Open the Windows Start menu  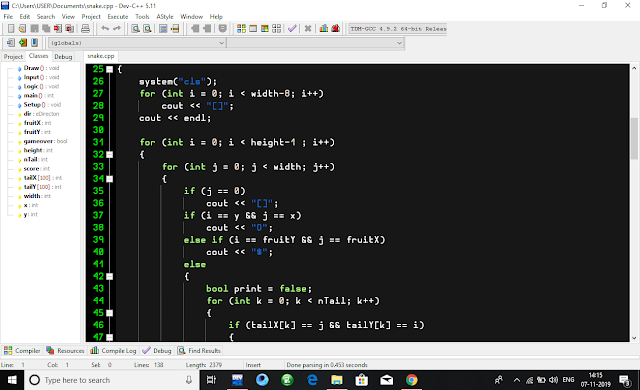[12, 380]
